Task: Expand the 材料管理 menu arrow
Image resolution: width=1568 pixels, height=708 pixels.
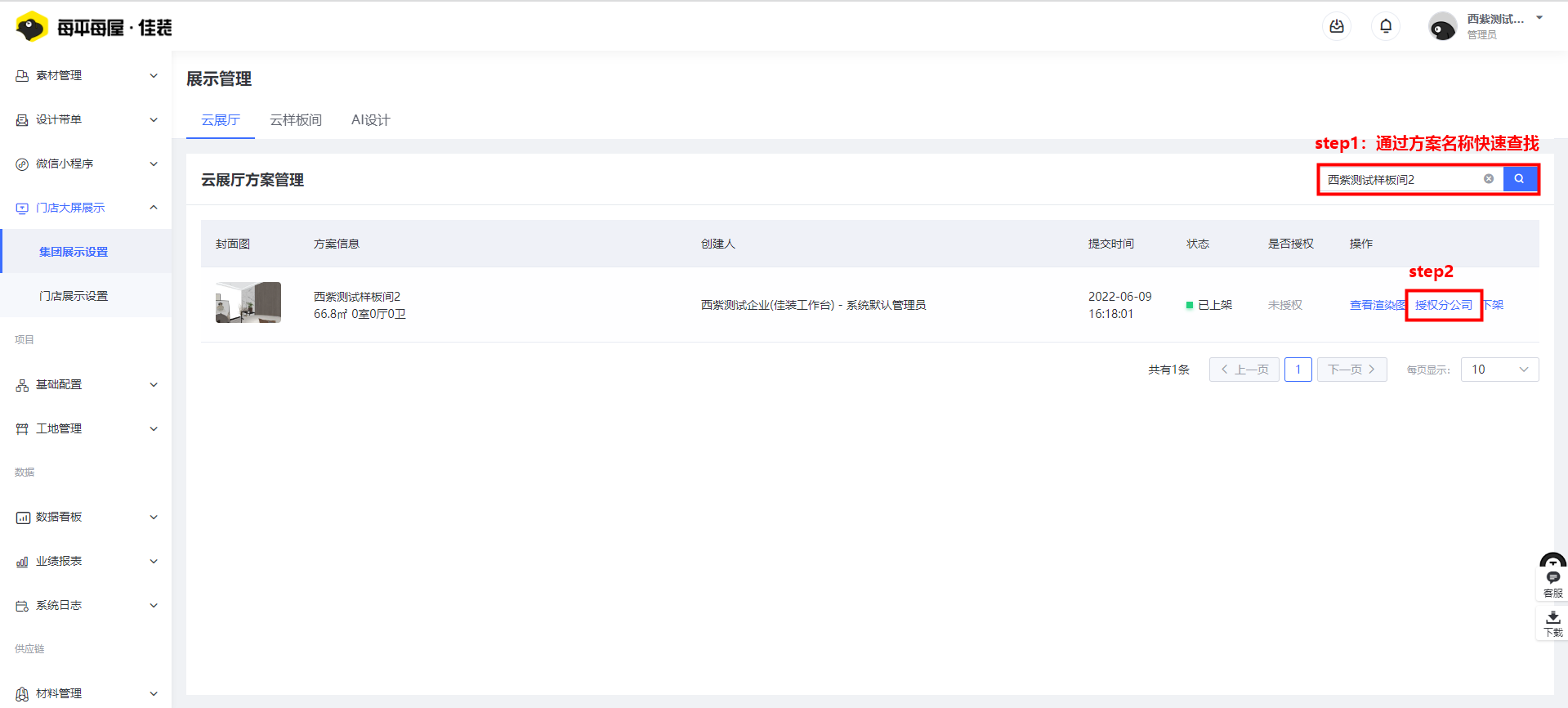Action: 154,693
